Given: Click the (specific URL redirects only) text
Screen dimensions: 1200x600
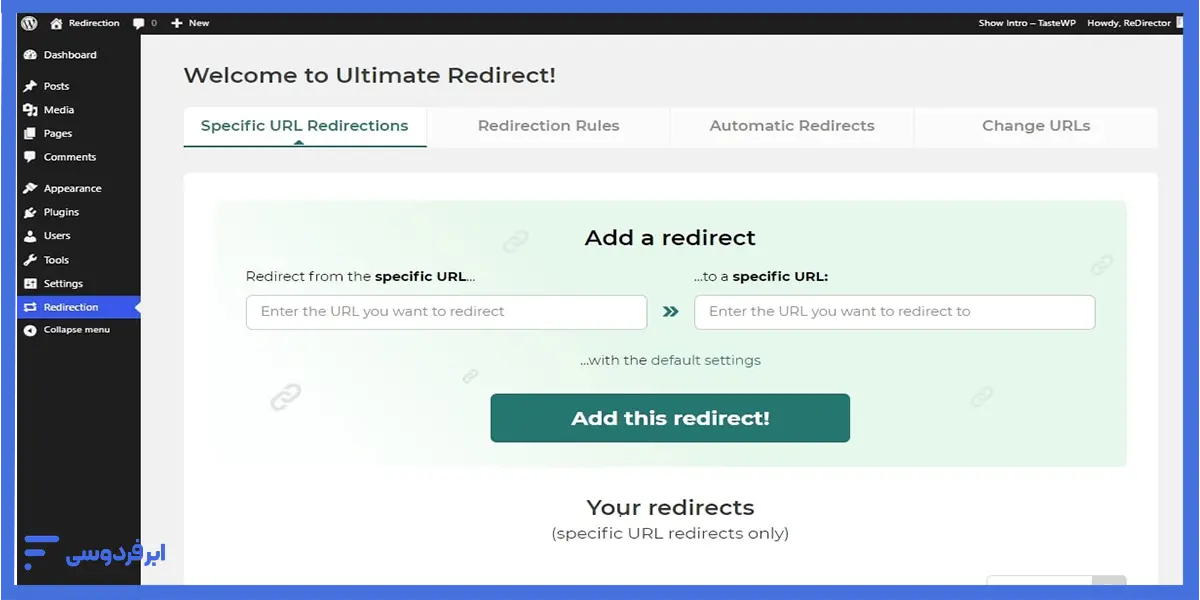Looking at the screenshot, I should [670, 534].
